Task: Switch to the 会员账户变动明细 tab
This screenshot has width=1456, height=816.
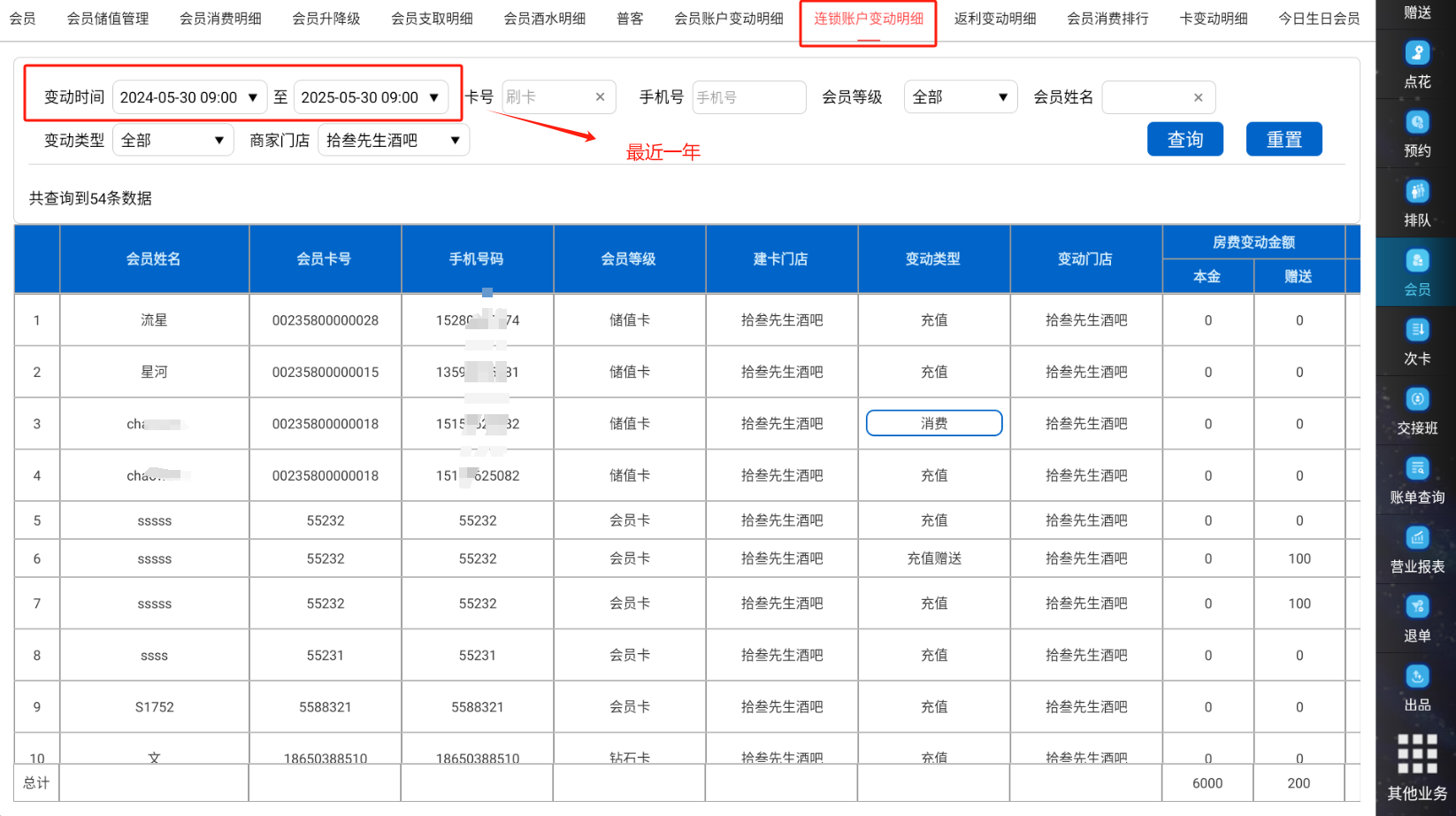Action: point(729,19)
